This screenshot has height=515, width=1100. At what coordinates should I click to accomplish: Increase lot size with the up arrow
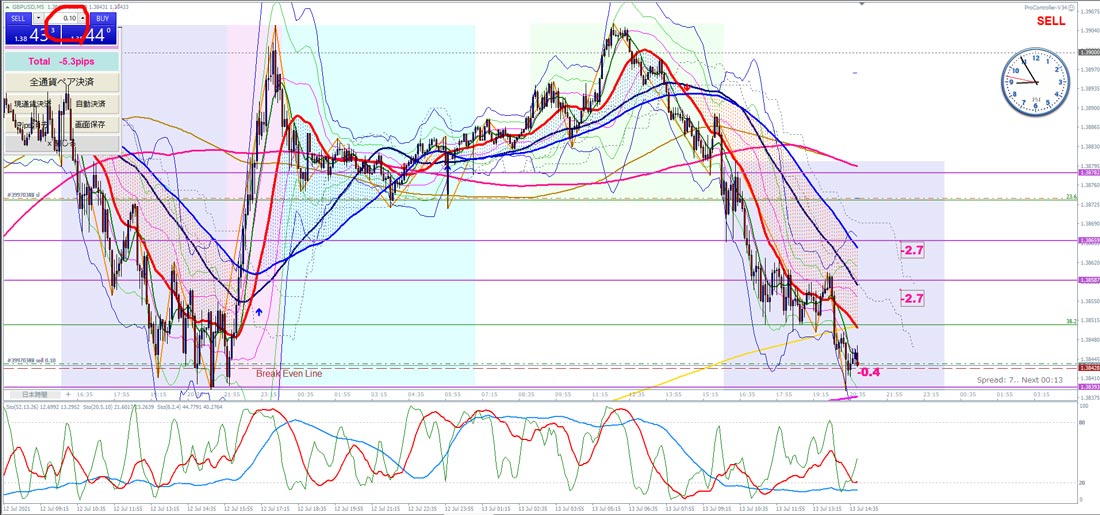pos(83,18)
